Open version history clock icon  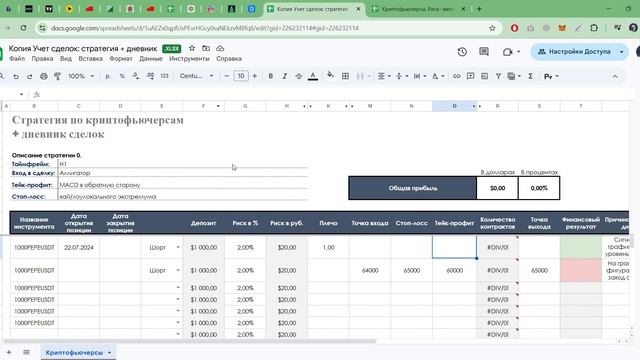click(x=462, y=52)
